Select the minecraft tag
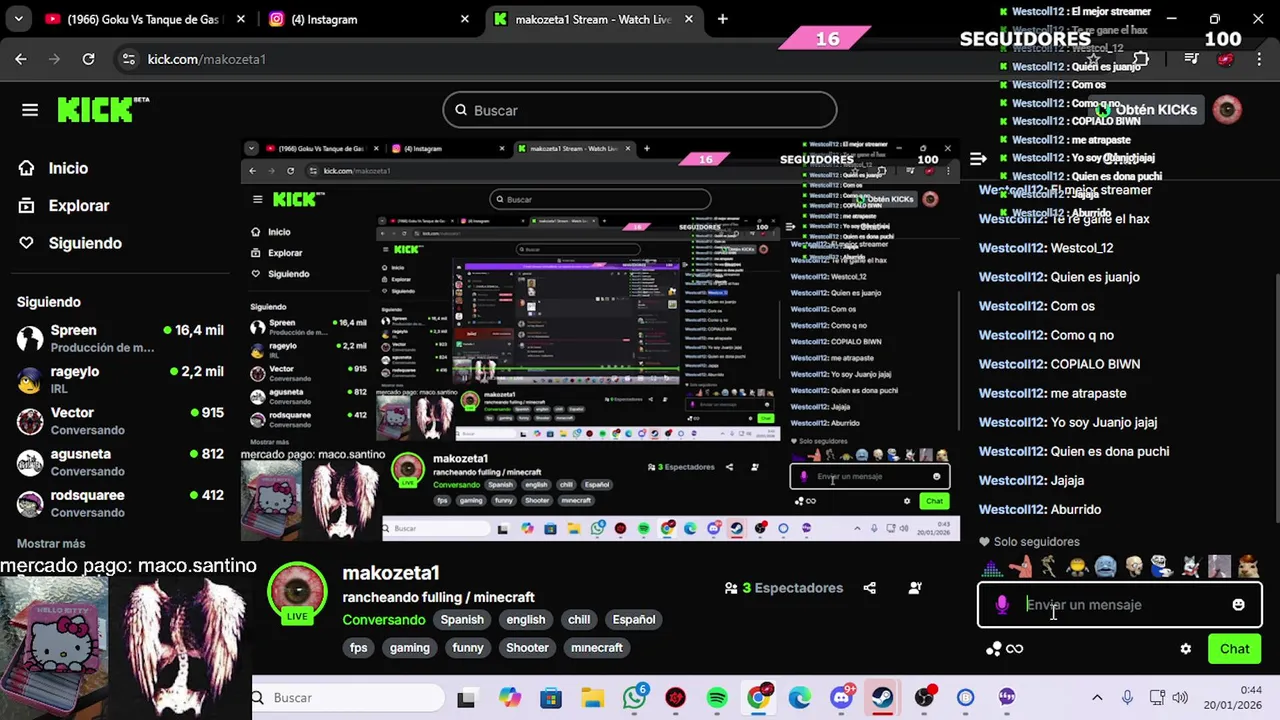Viewport: 1280px width, 720px height. click(x=597, y=648)
